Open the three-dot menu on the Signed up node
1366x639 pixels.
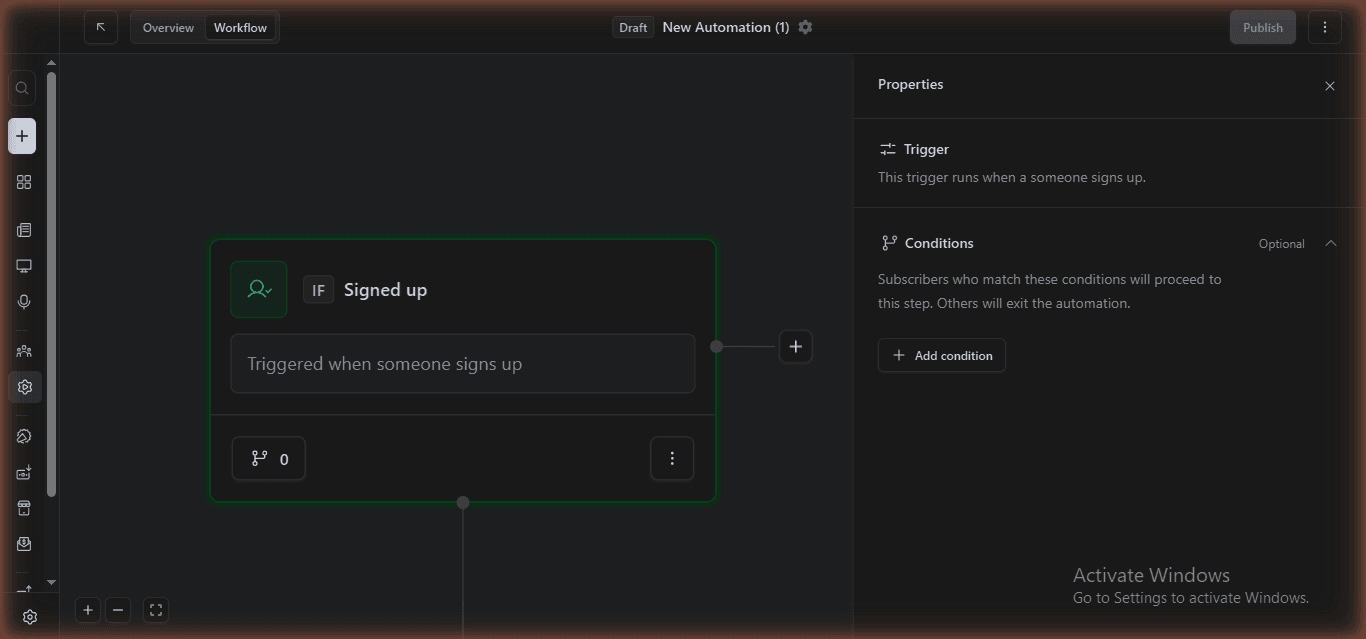click(x=672, y=458)
